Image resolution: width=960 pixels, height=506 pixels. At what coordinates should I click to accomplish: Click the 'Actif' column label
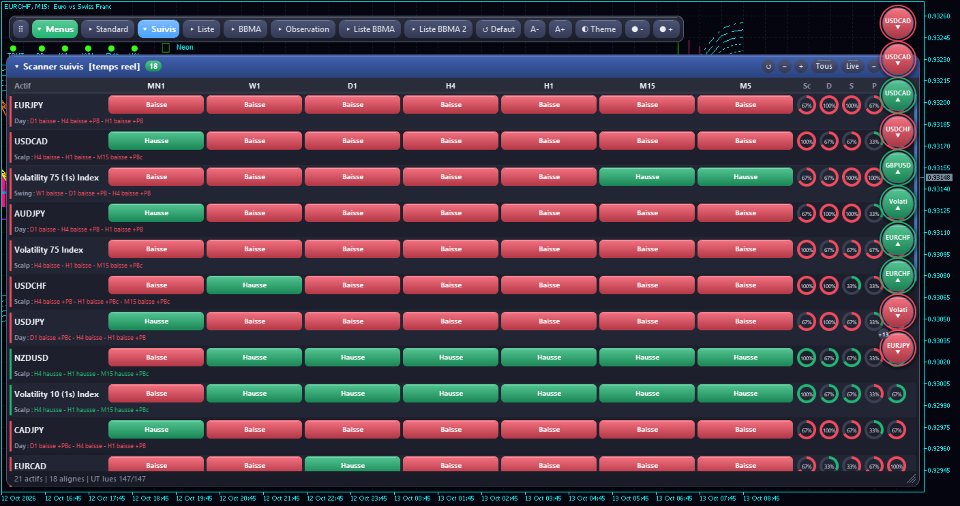point(23,86)
